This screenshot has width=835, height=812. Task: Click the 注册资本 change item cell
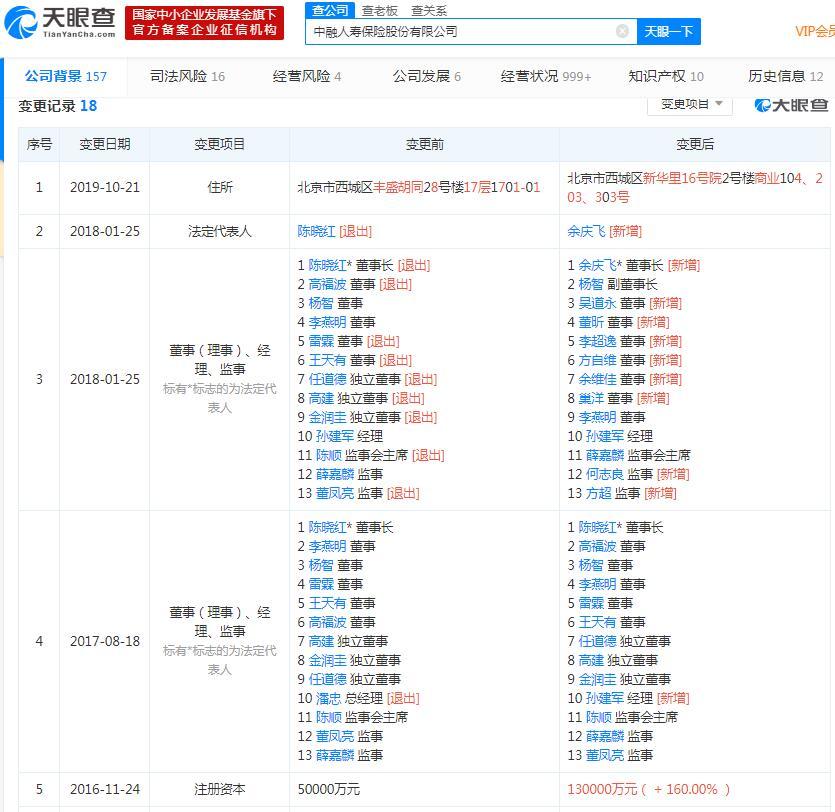coord(219,789)
